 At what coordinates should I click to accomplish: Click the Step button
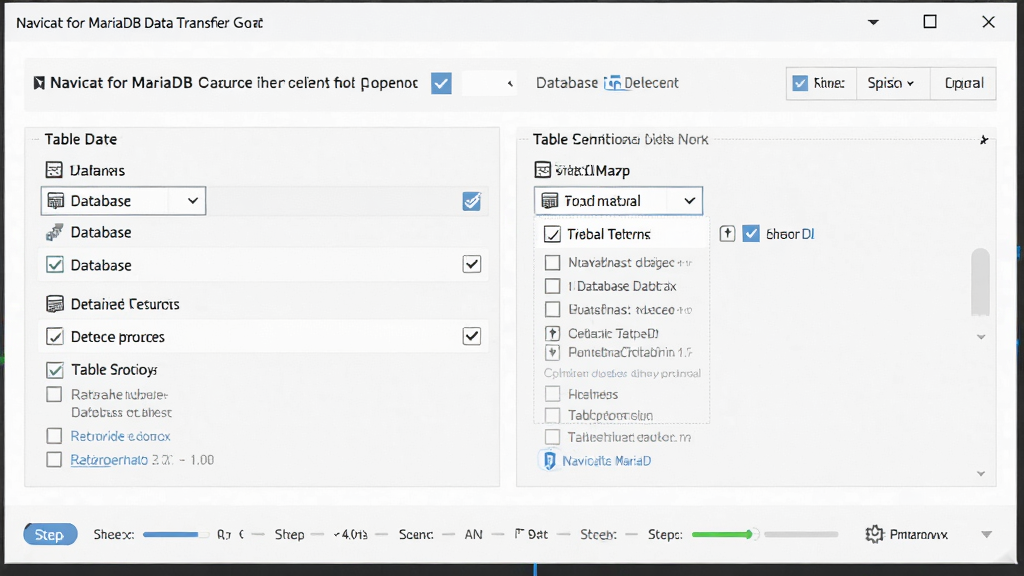[50, 534]
